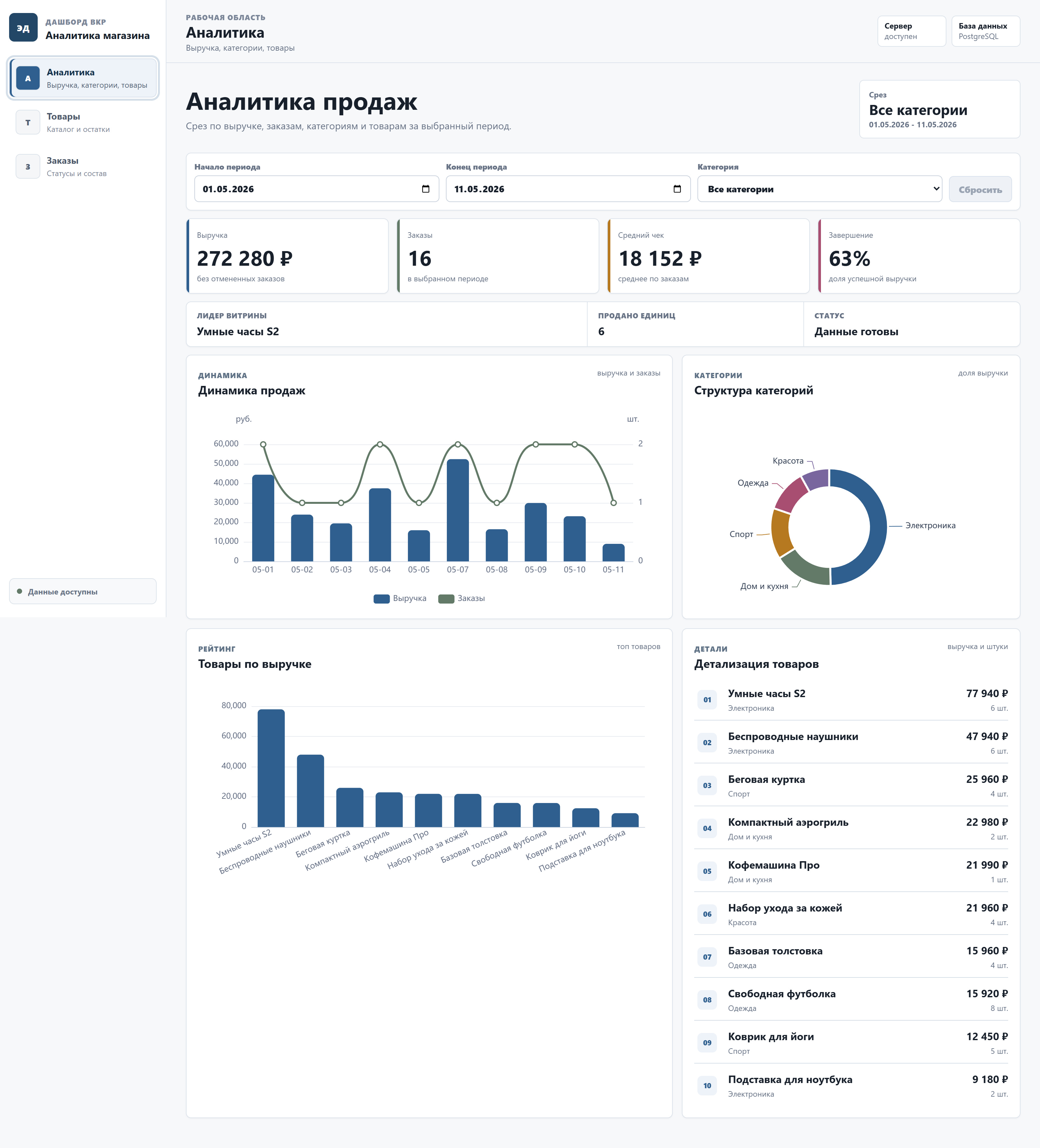This screenshot has height=1148, width=1040.
Task: Click Лидер витрины value Умные часы S2
Action: click(x=238, y=331)
